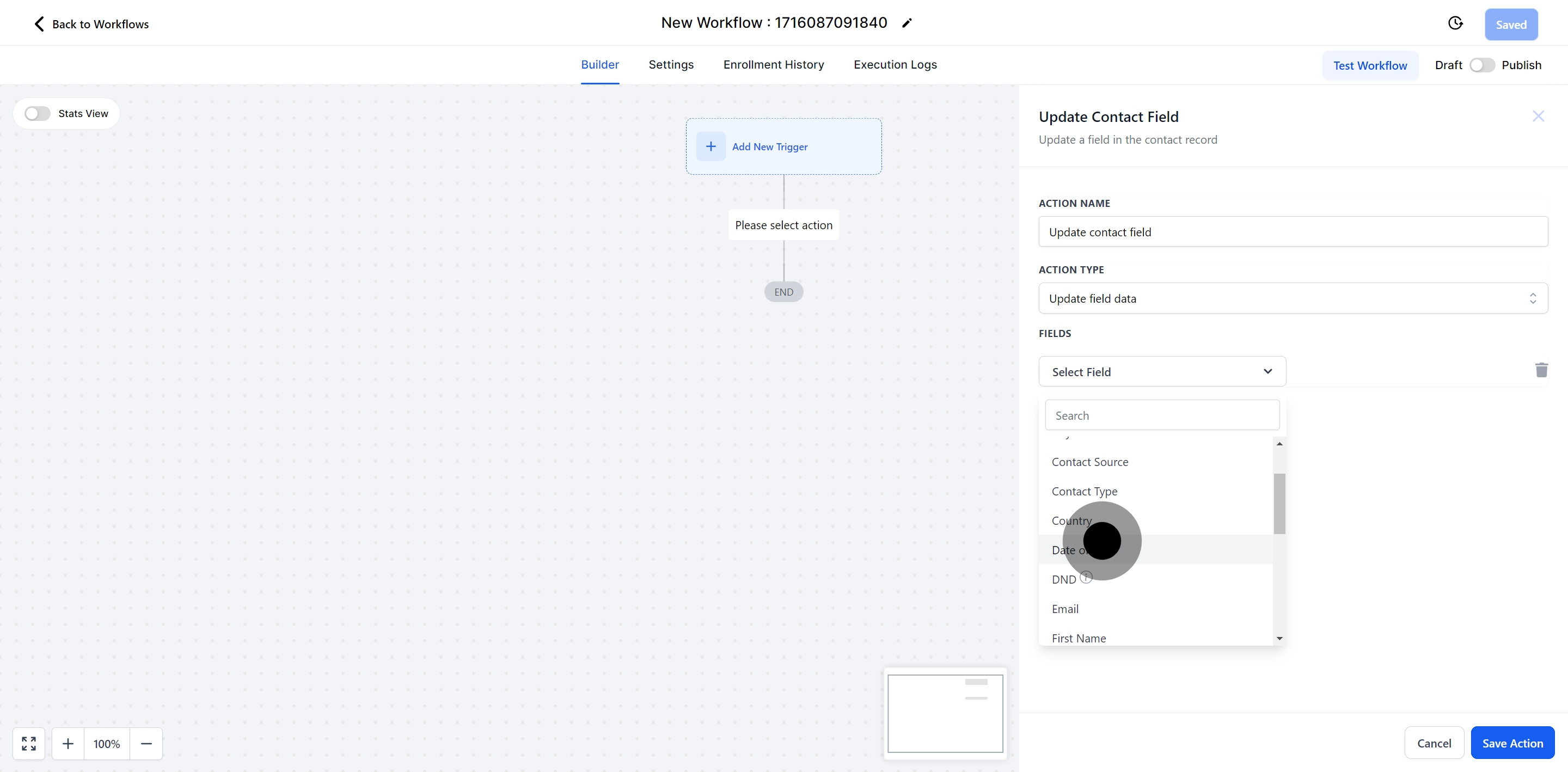Click the plus icon on Add New Trigger
Screen dimensions: 1568x772
710,147
